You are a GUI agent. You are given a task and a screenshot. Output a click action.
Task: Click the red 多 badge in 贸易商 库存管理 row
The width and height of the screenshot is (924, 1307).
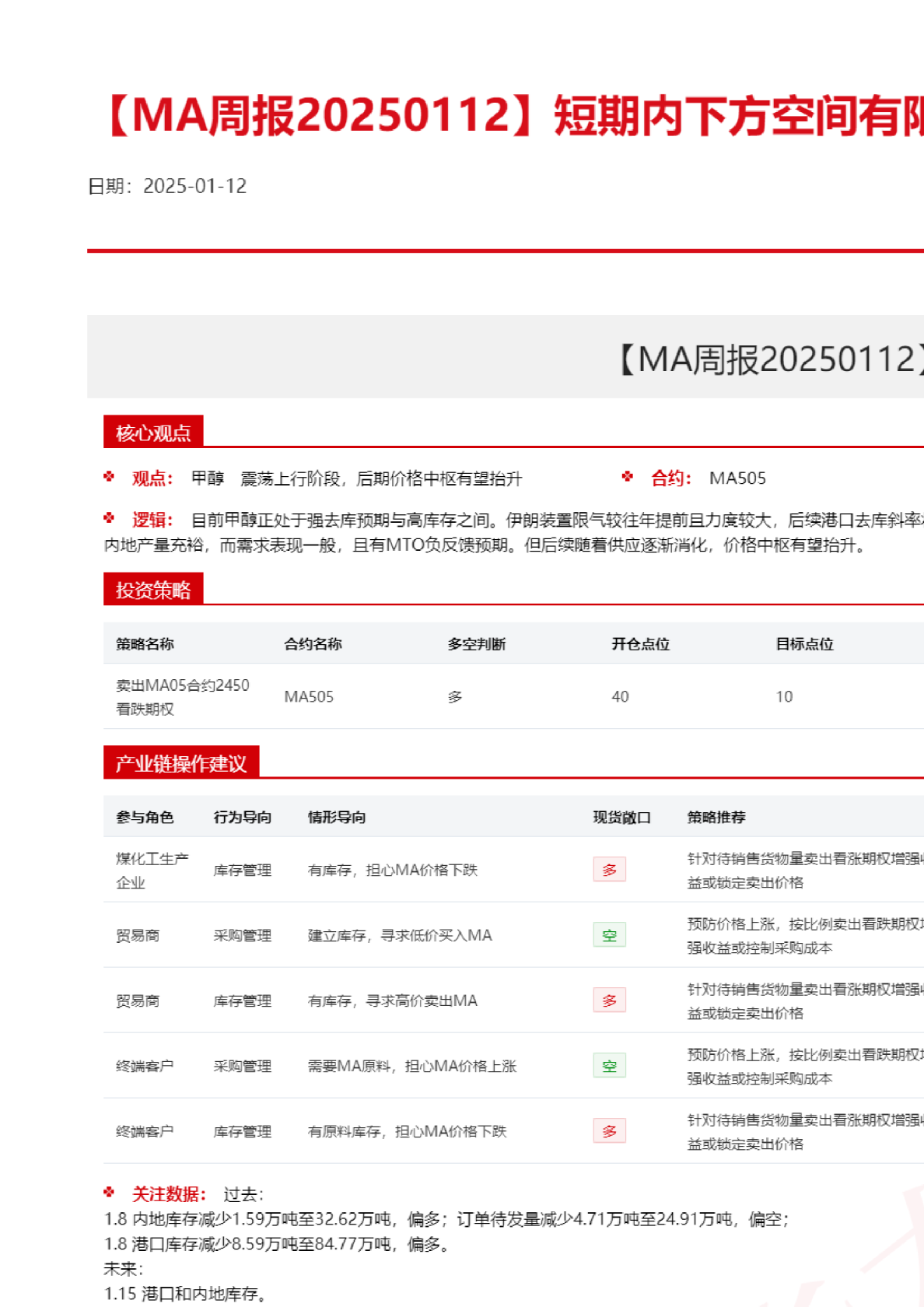click(609, 1000)
